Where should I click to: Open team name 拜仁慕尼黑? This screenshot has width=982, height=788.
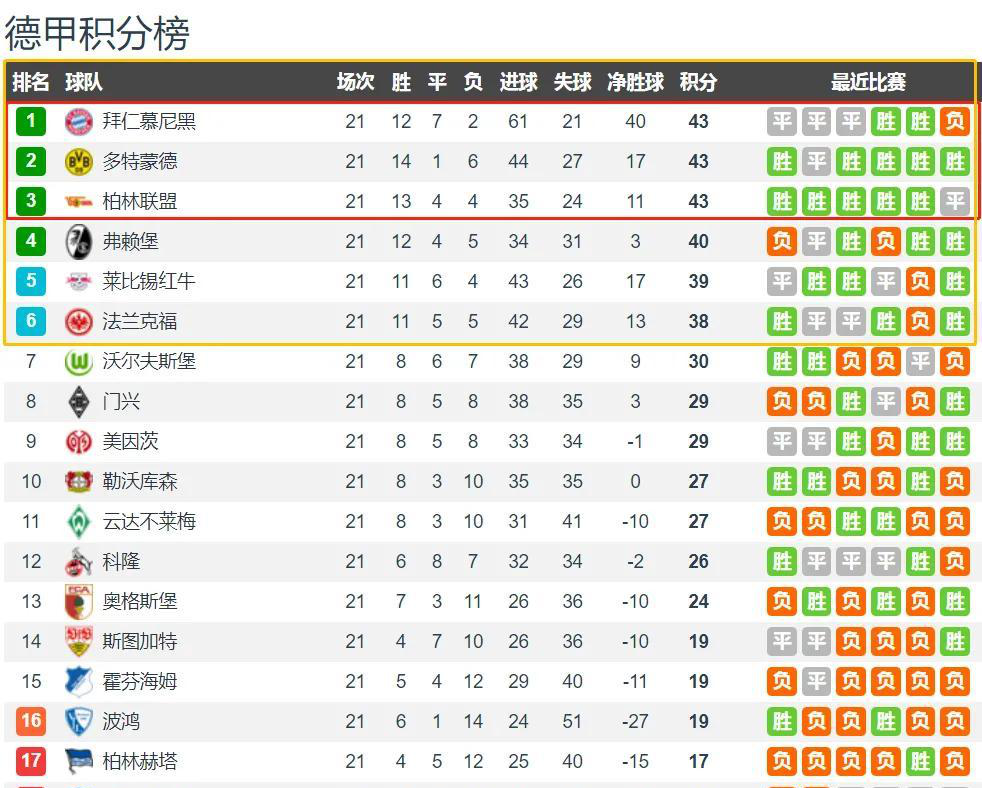pyautogui.click(x=149, y=122)
